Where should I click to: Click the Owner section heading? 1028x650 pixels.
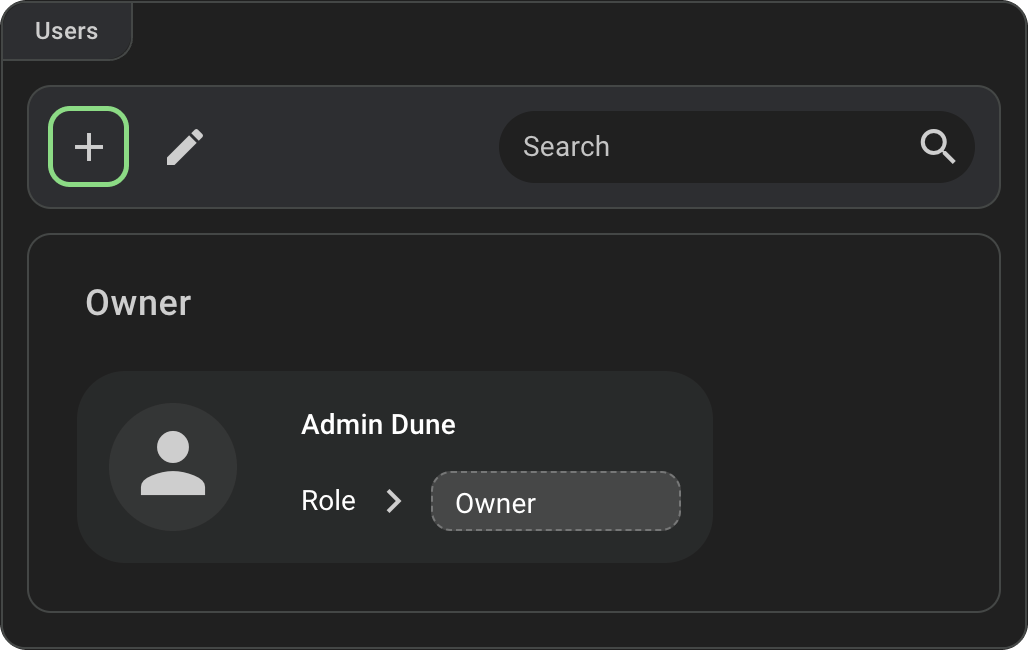coord(138,303)
